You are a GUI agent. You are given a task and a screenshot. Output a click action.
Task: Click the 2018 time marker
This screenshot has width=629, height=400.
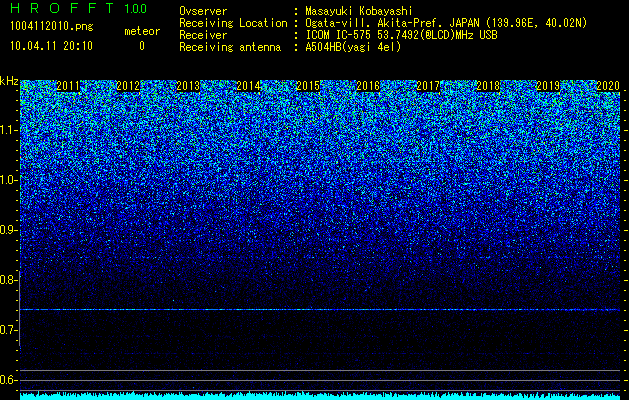point(488,86)
